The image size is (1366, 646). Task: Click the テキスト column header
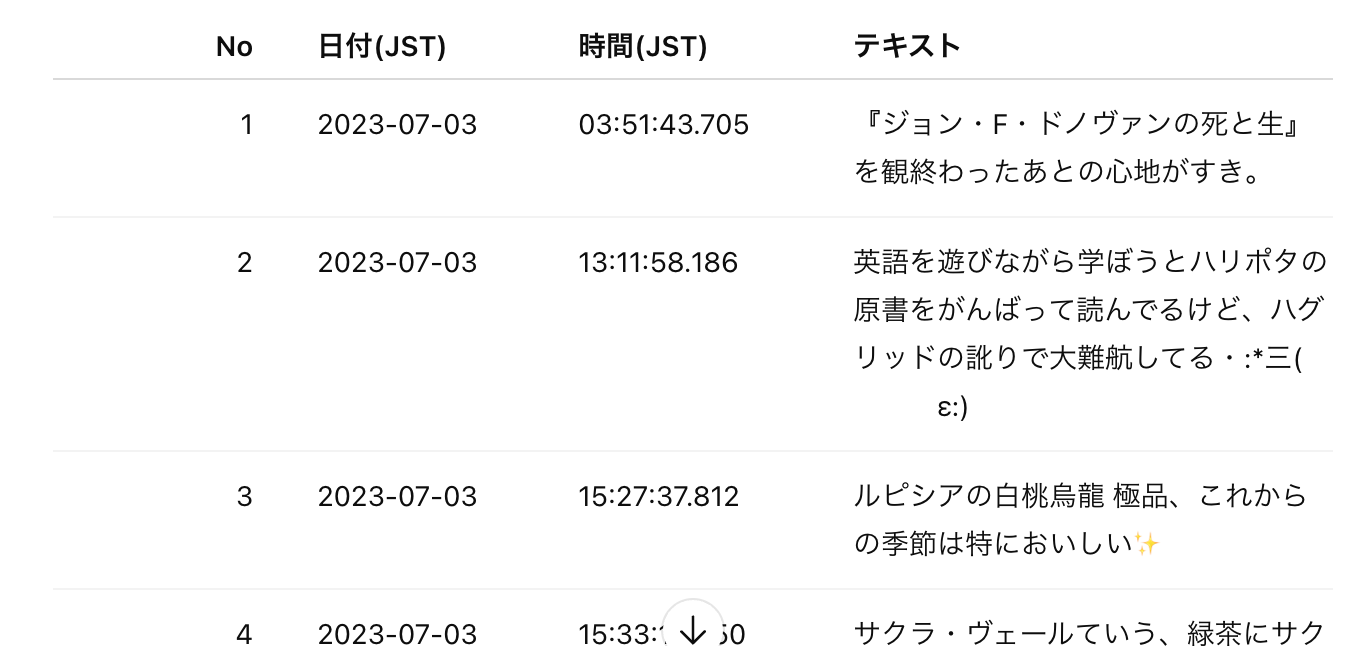907,47
